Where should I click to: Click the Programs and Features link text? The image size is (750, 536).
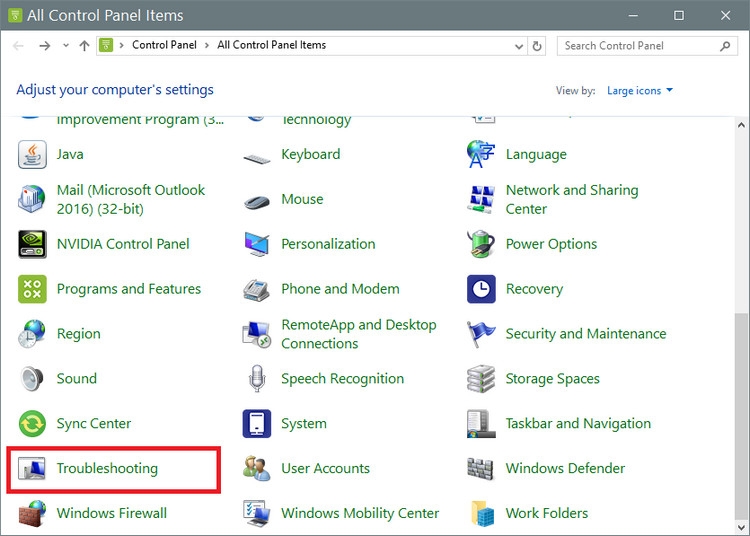click(129, 289)
